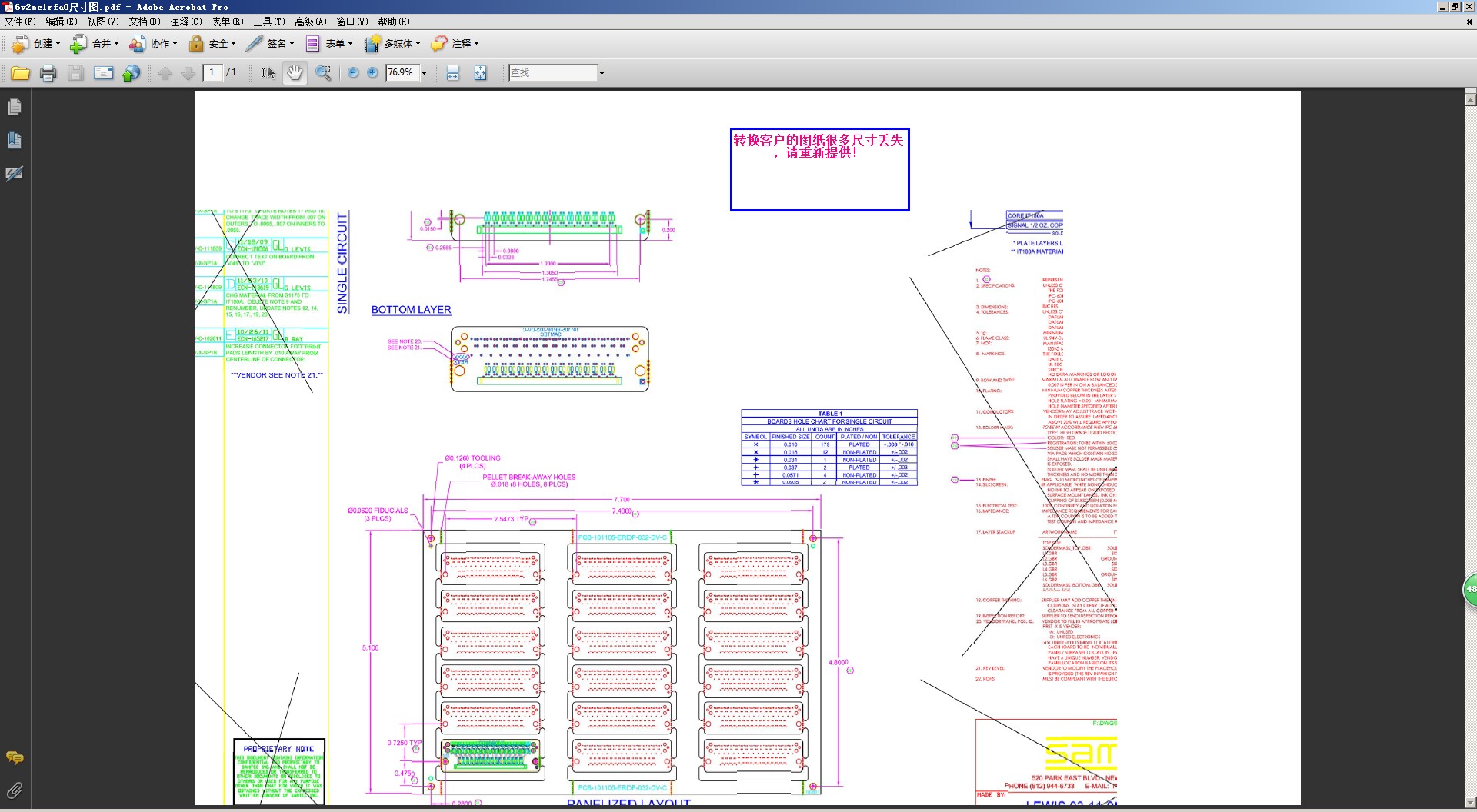Image resolution: width=1477 pixels, height=812 pixels.
Task: Expand the find box options arrow
Action: (x=602, y=73)
